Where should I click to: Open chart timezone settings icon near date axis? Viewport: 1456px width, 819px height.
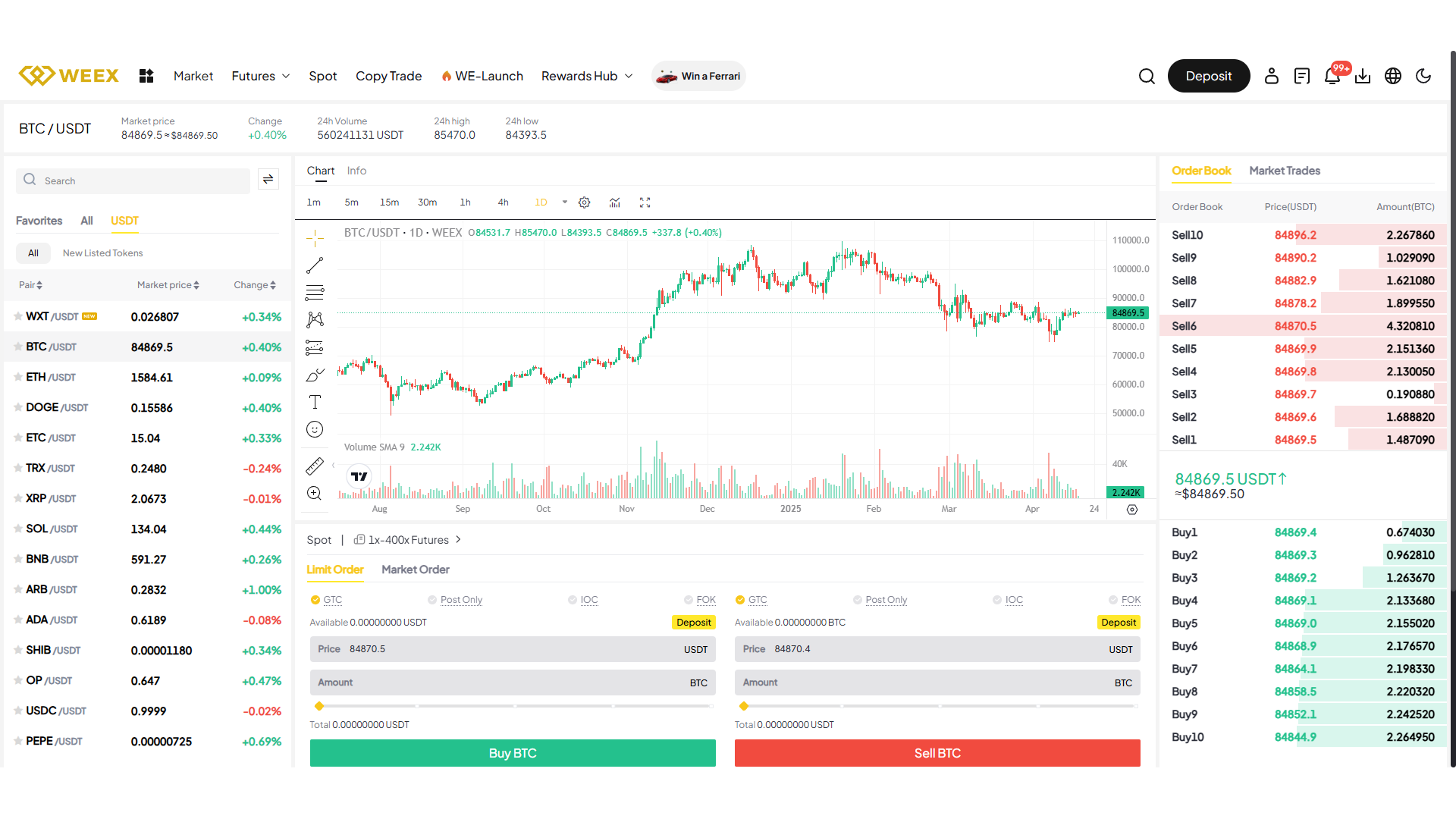coord(1132,510)
